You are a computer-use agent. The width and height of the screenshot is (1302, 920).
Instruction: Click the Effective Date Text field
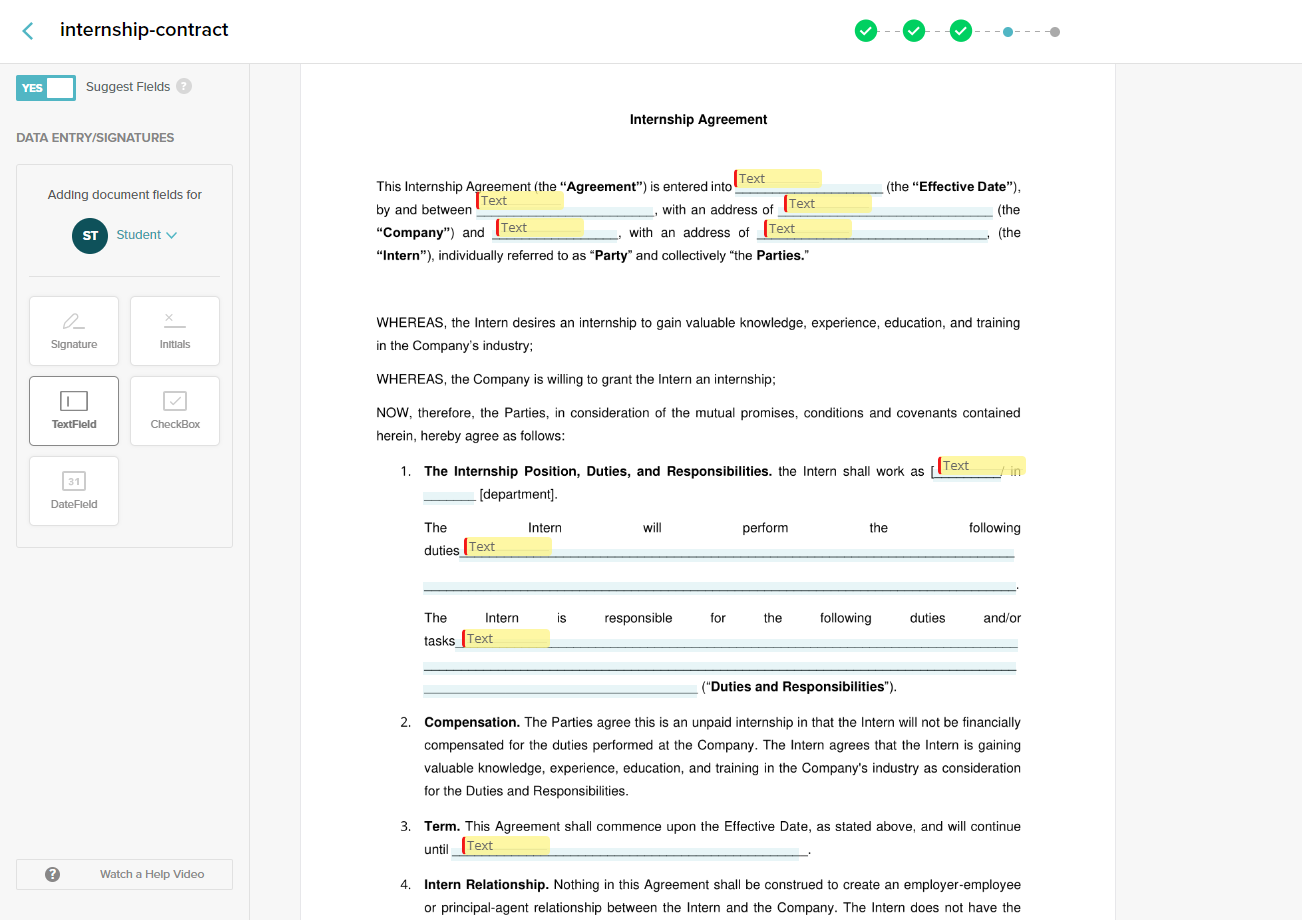click(x=778, y=178)
